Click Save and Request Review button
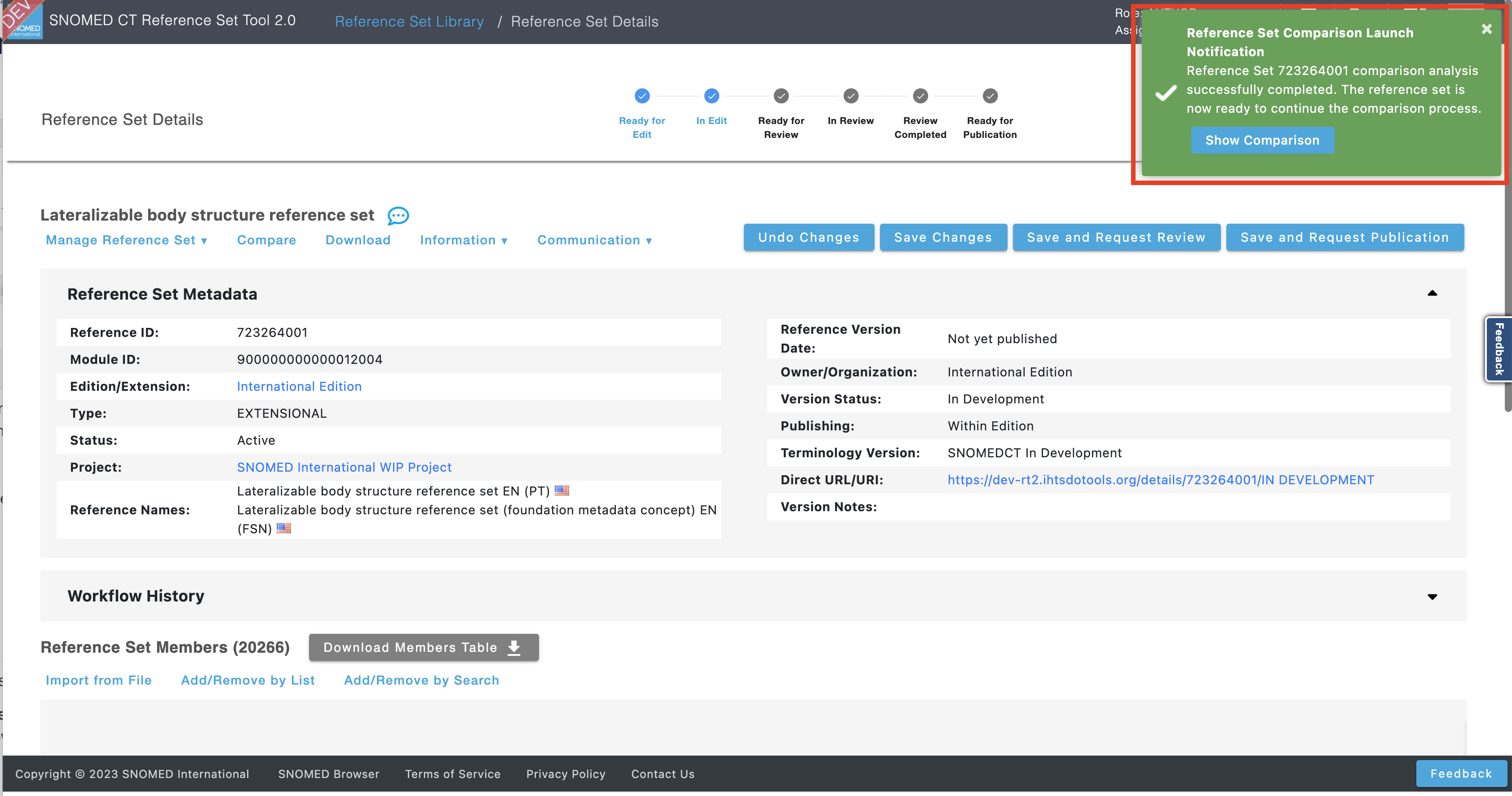The height and width of the screenshot is (796, 1512). [x=1116, y=237]
